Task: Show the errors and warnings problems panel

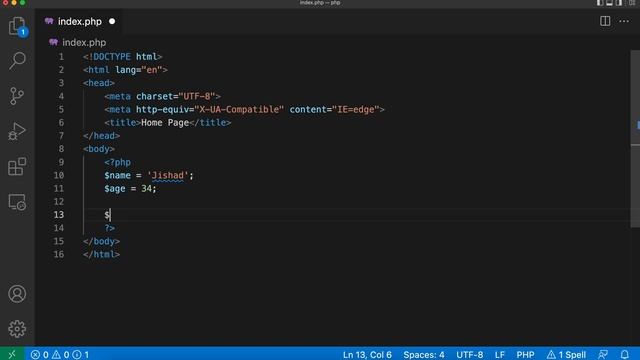Action: tap(60, 354)
